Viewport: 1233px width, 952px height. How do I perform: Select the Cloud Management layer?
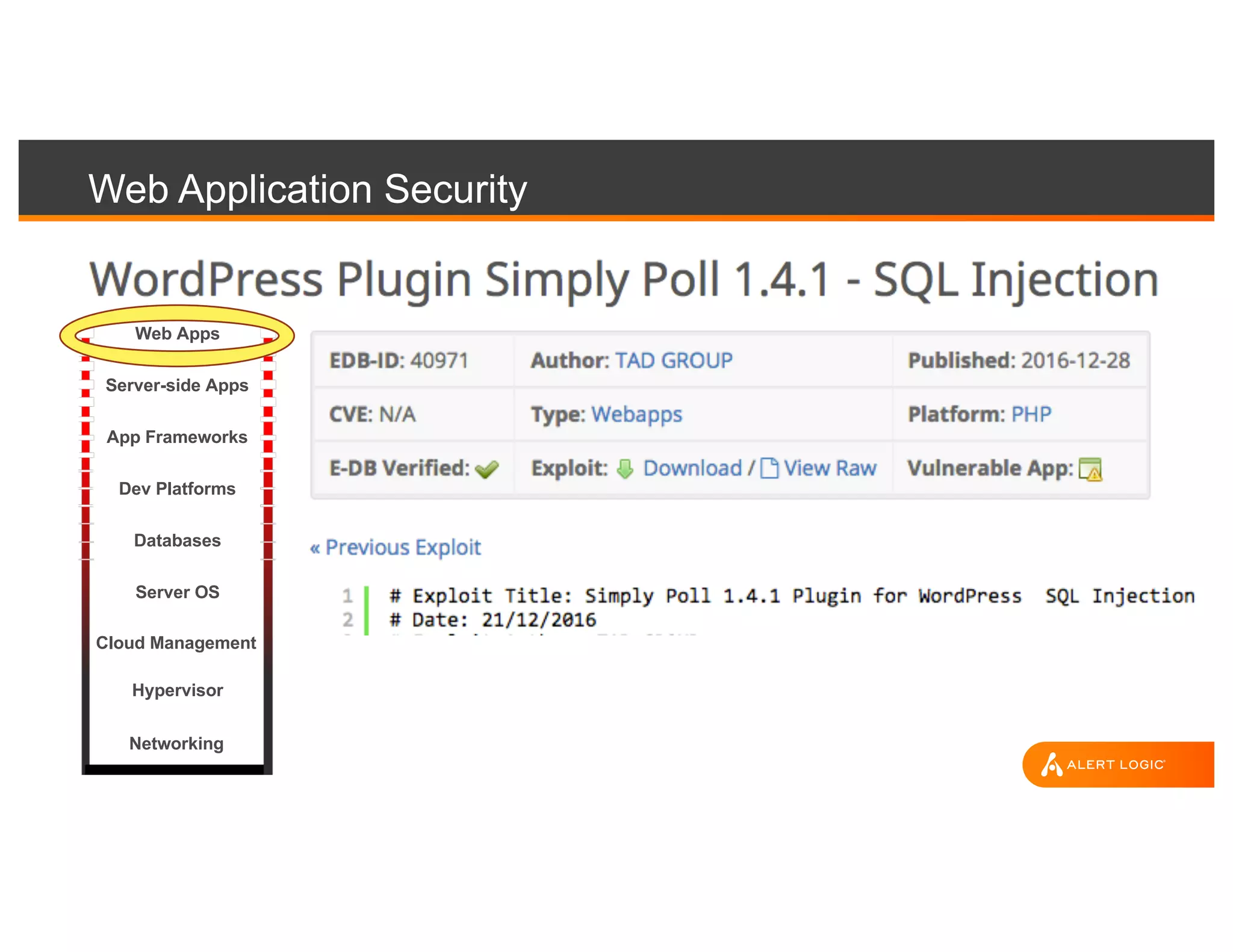pos(176,643)
